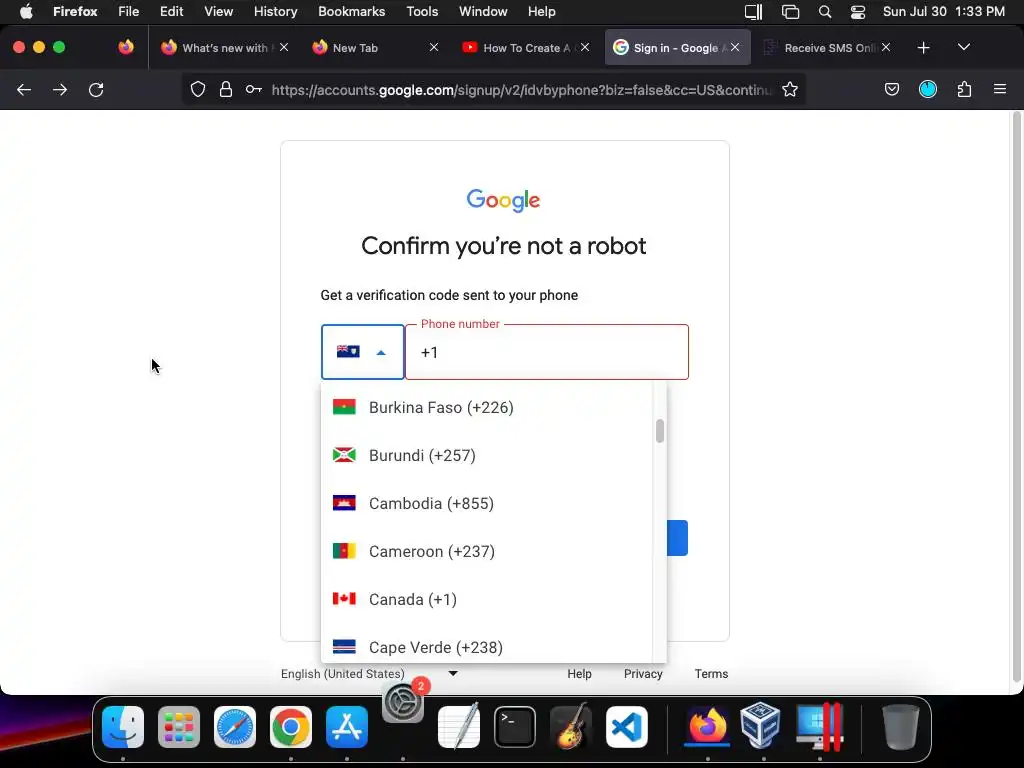
Task: Go back to the previous page
Action: pos(24,89)
